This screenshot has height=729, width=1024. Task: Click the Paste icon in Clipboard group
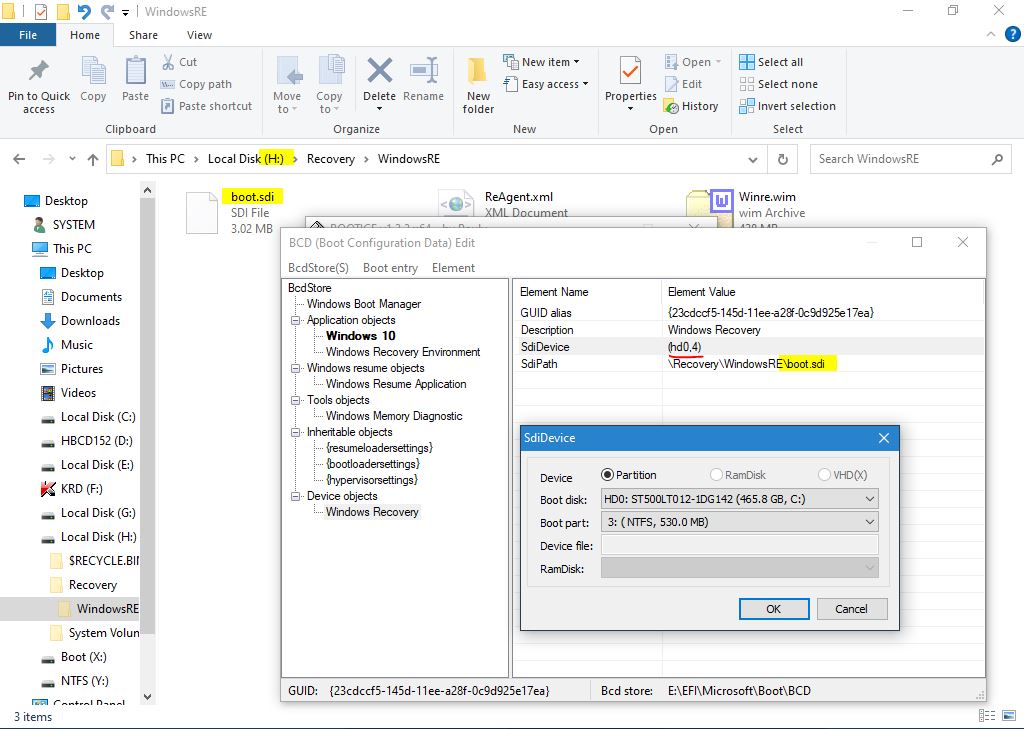[135, 74]
